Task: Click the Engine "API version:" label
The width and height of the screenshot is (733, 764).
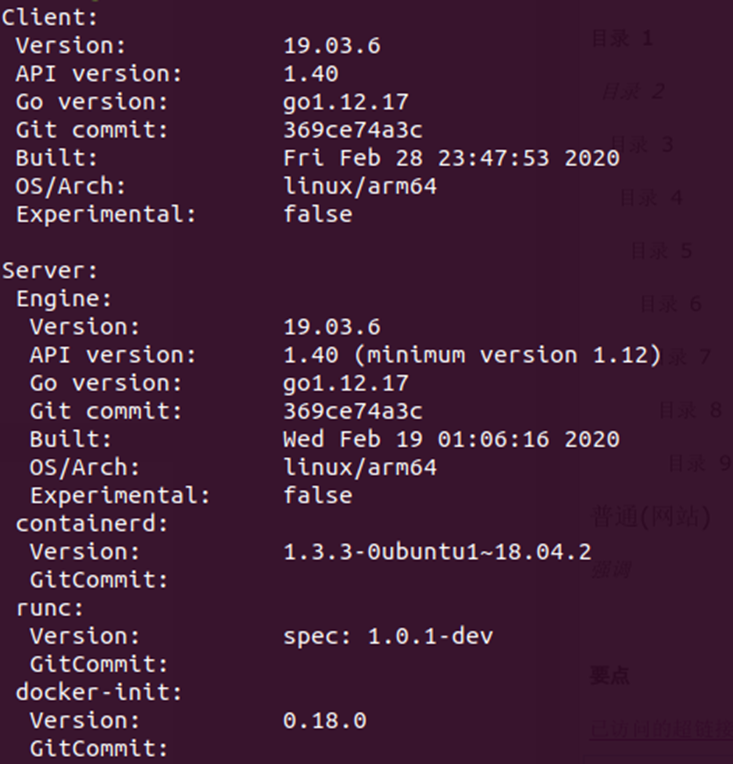Action: 113,356
